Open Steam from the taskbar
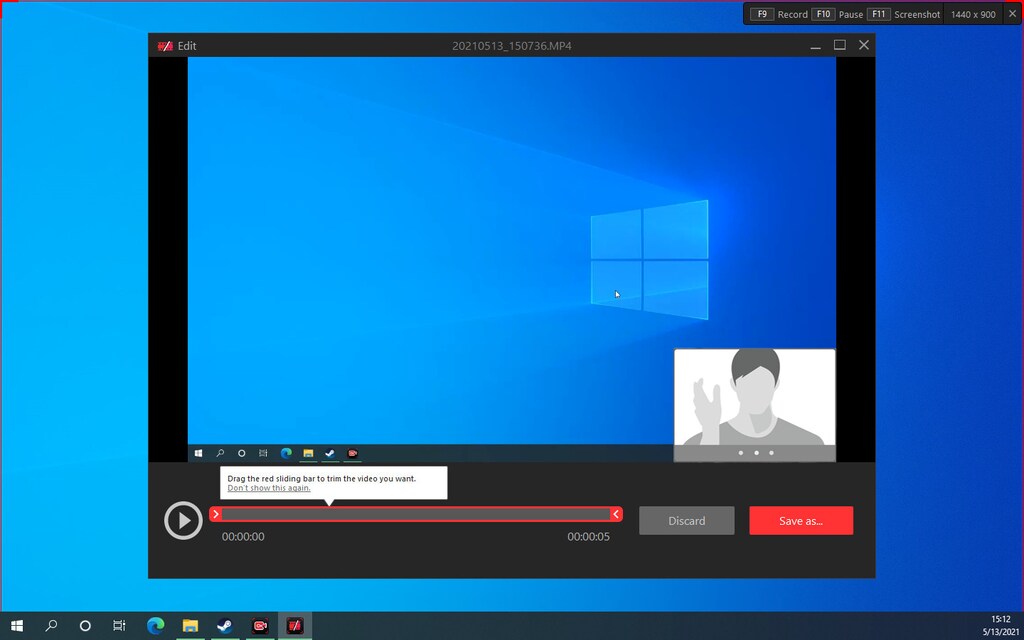 (225, 626)
